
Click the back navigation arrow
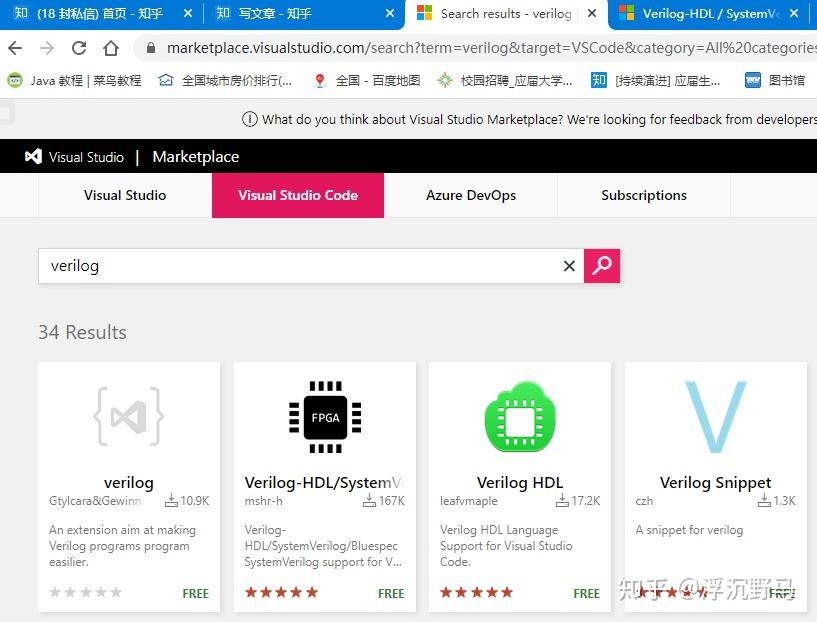pos(15,47)
